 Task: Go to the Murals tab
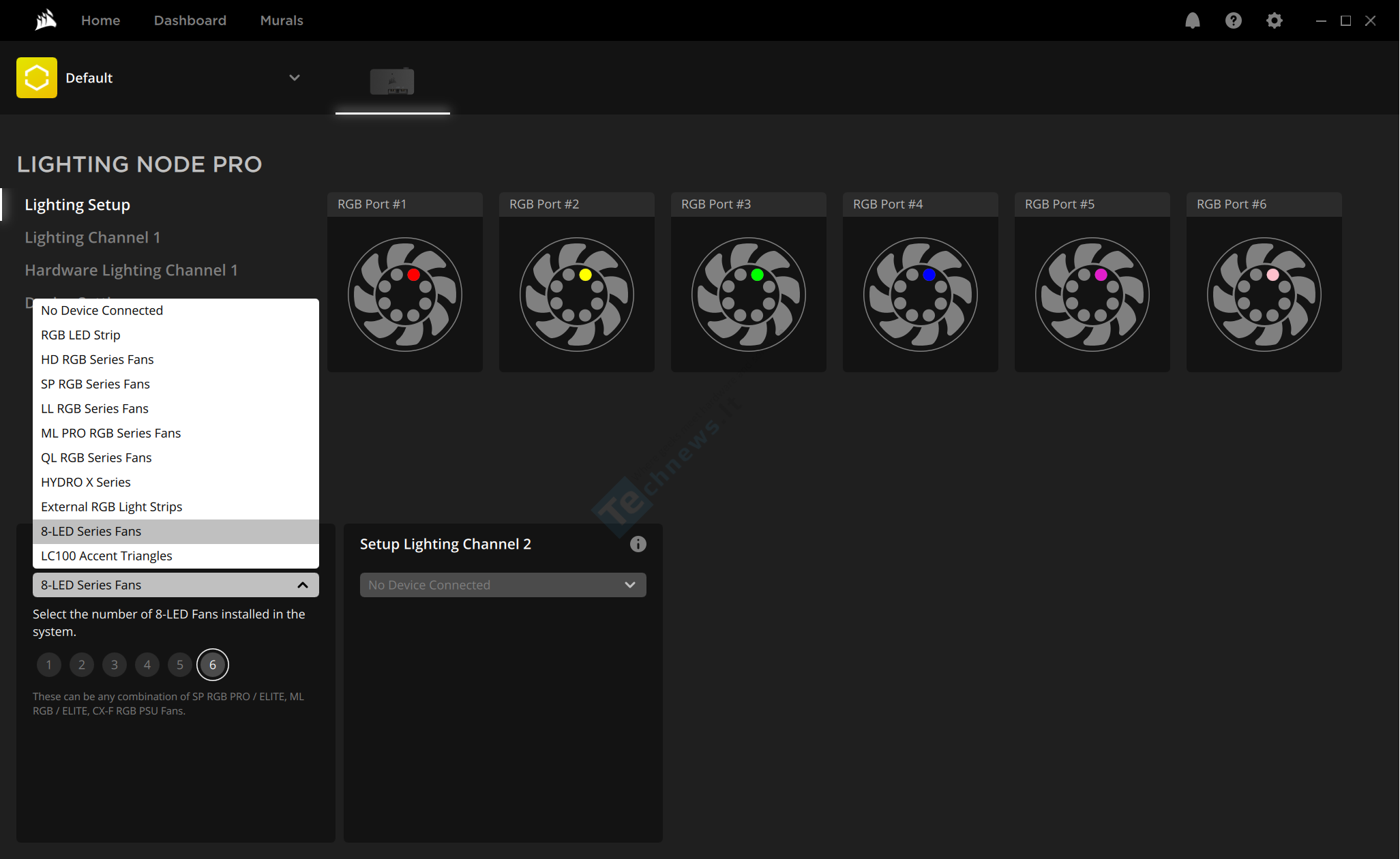pyautogui.click(x=282, y=20)
